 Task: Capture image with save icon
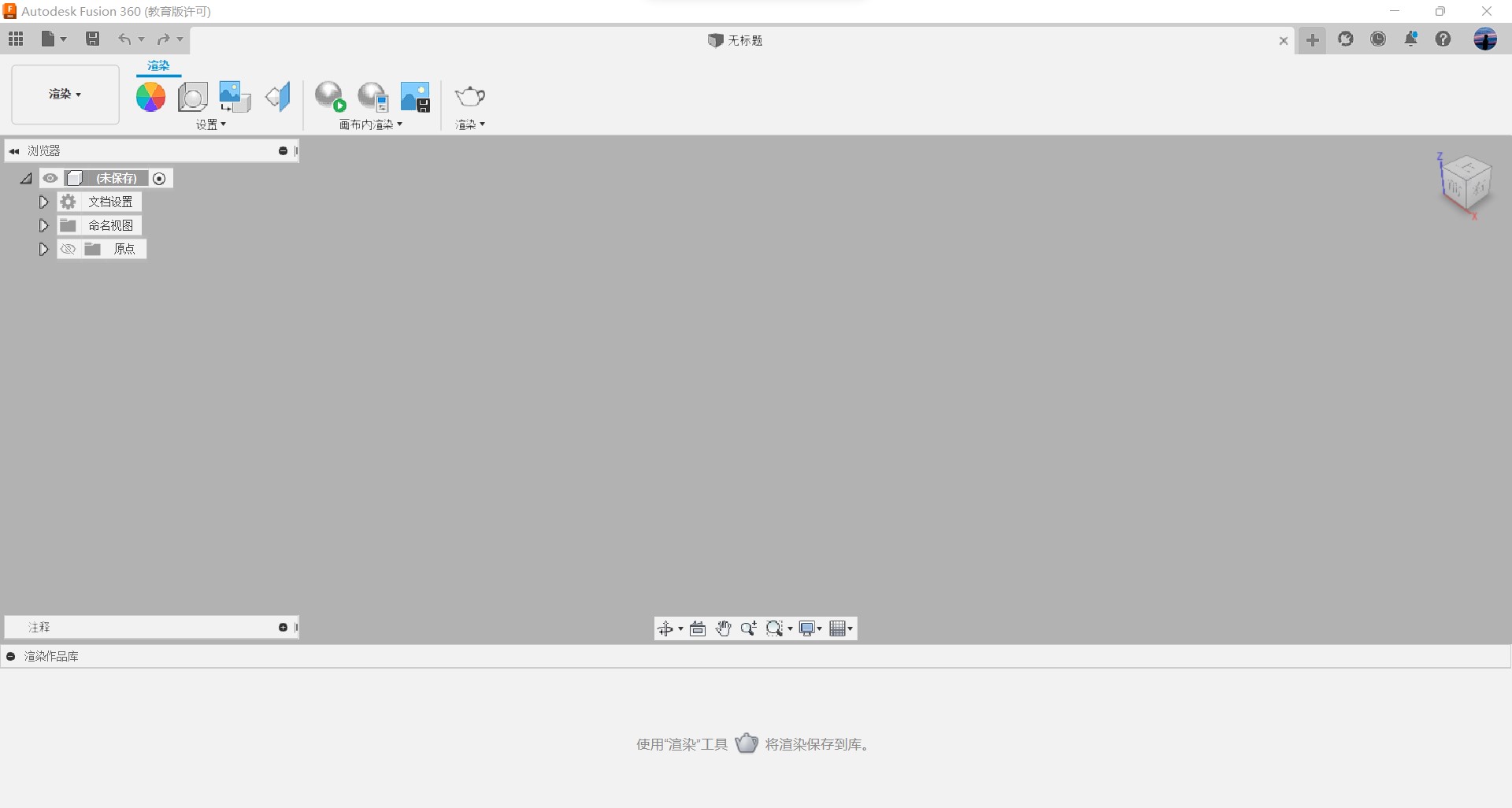(415, 97)
